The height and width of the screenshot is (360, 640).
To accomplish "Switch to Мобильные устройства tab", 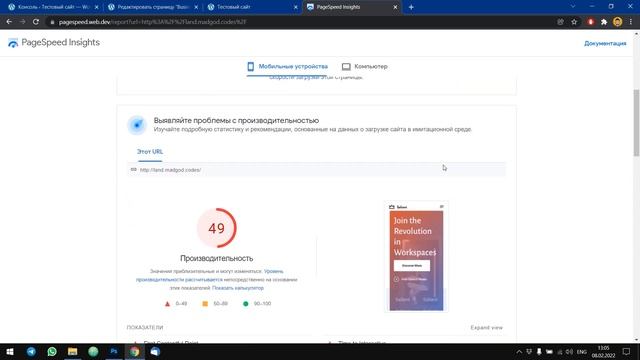I will pos(287,66).
